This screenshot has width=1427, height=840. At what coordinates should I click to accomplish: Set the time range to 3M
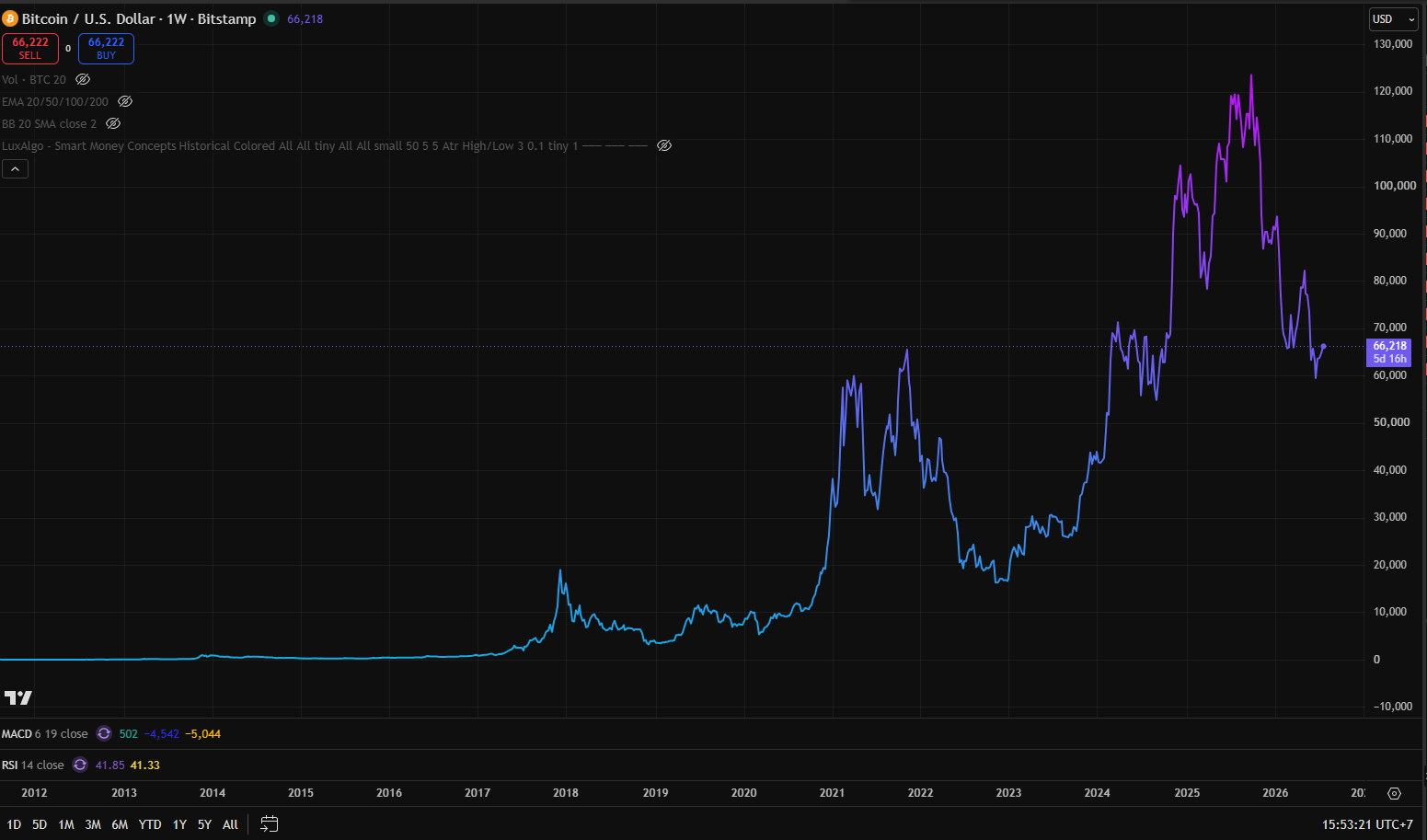(93, 824)
